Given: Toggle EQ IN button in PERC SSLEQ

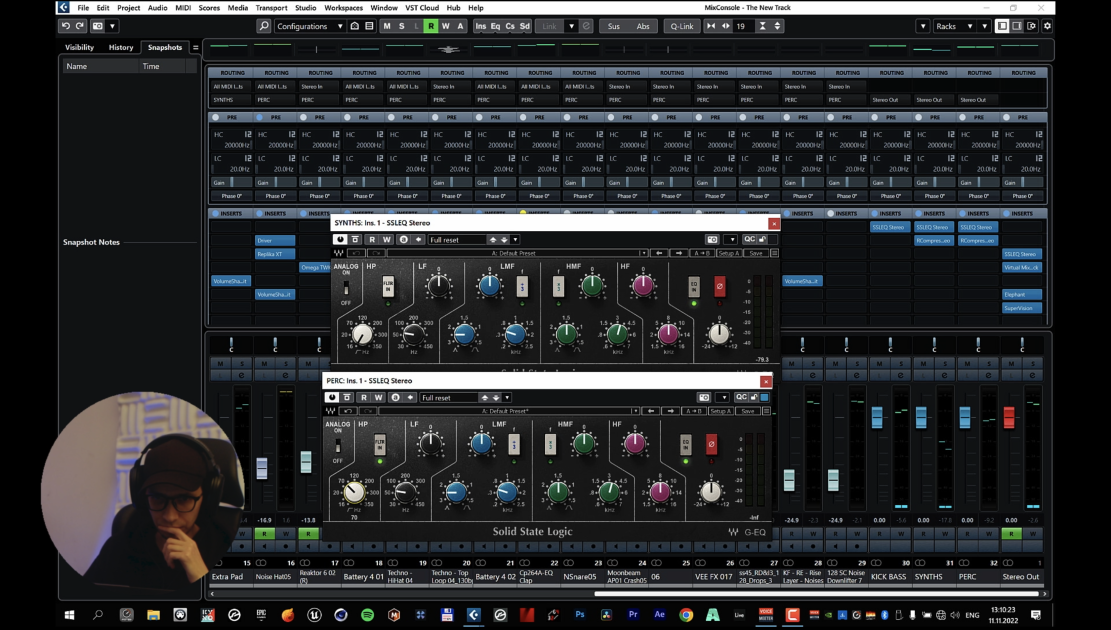Looking at the screenshot, I should (x=685, y=444).
